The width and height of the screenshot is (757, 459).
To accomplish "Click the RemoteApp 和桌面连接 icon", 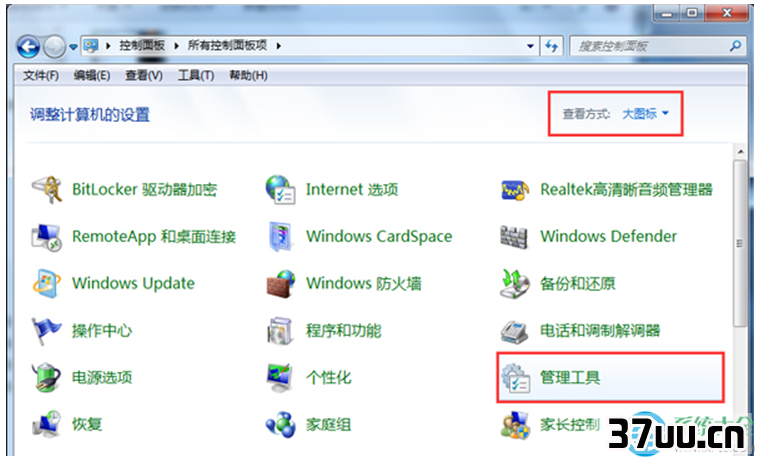I will point(47,236).
